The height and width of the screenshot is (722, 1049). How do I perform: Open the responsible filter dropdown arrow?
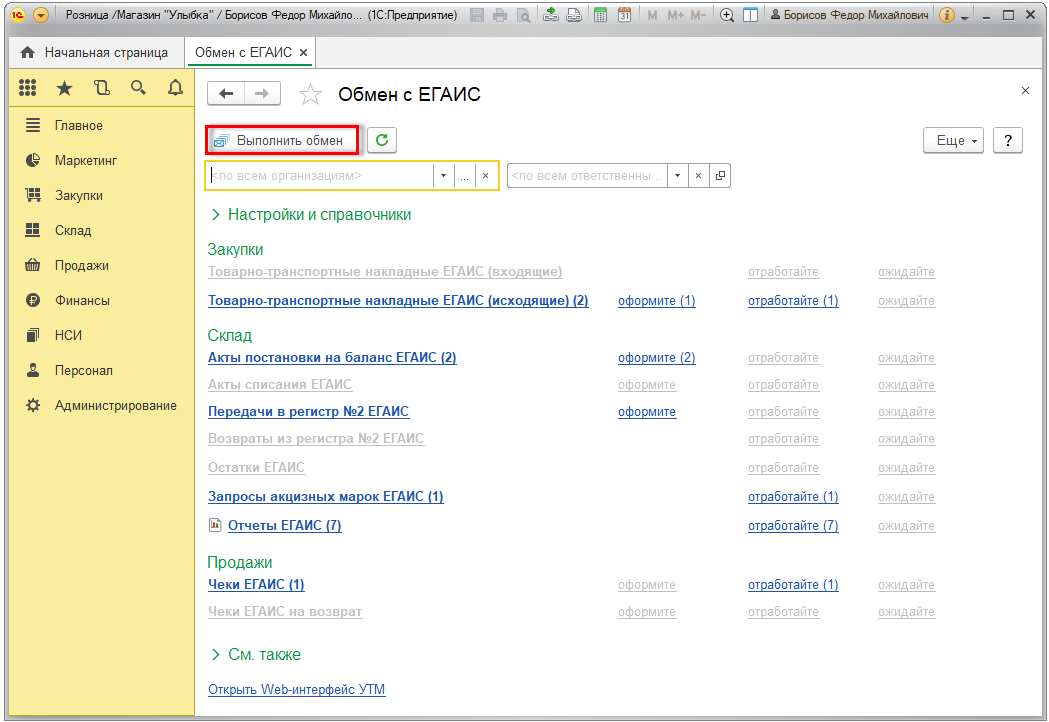pos(677,175)
